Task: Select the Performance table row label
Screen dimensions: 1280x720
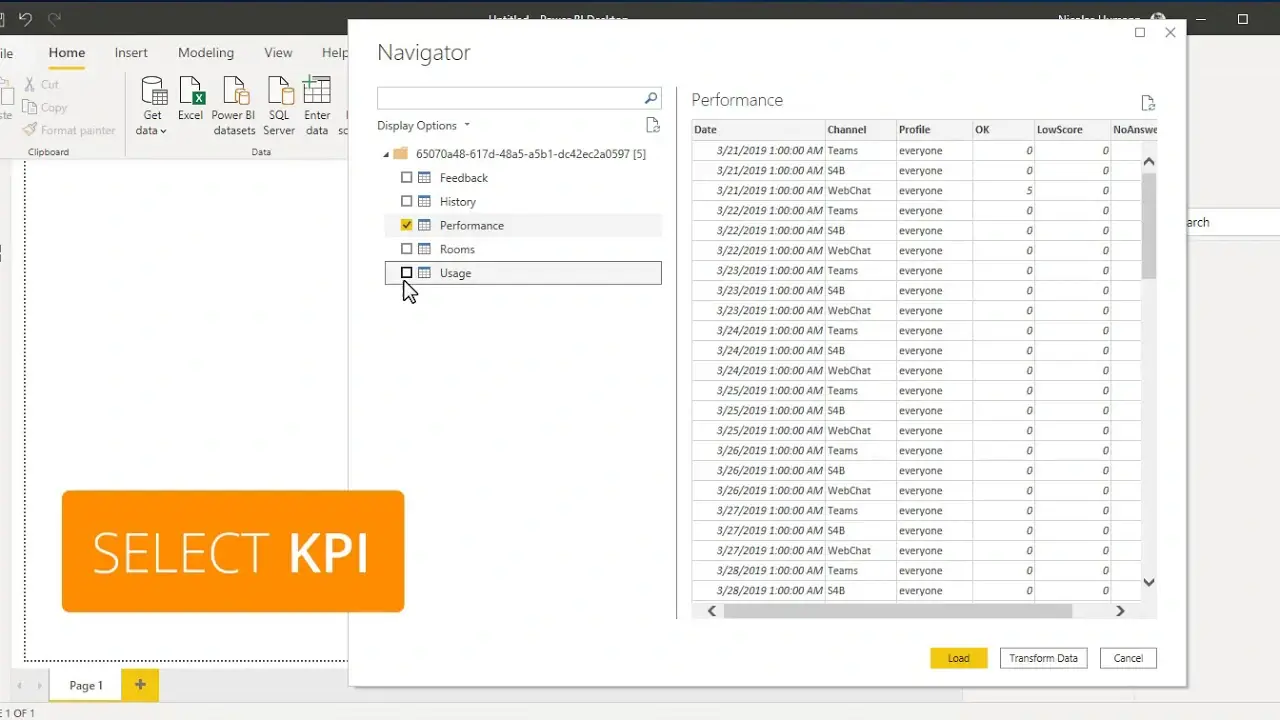Action: pos(472,225)
